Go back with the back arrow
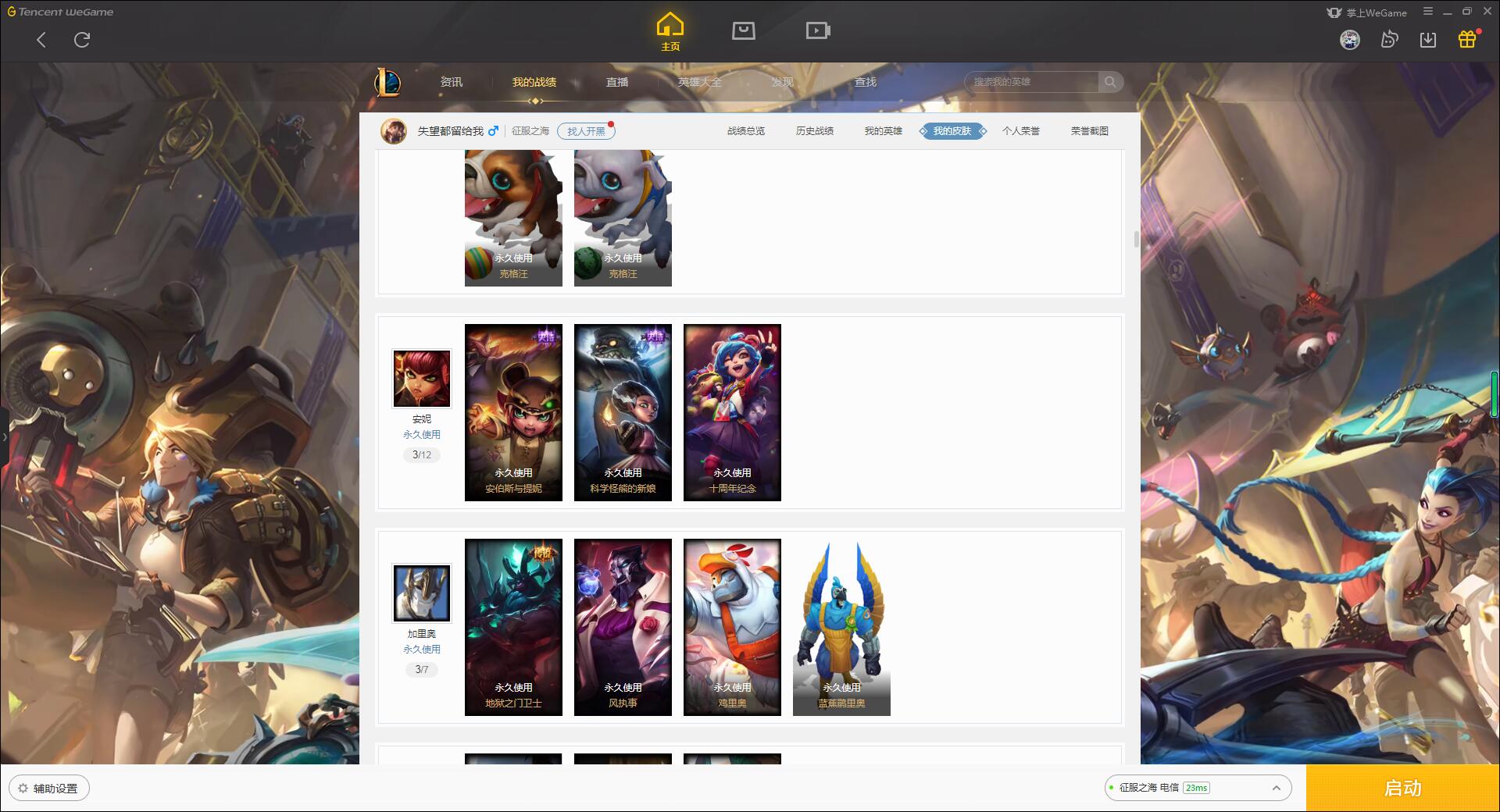Image resolution: width=1500 pixels, height=812 pixels. (41, 40)
